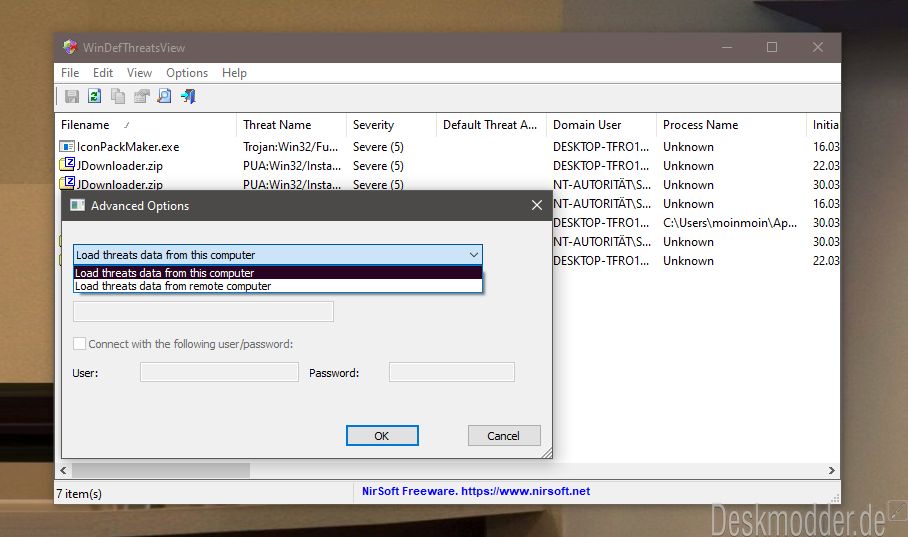908x537 pixels.
Task: Click the Find magnifier toolbar icon
Action: (x=164, y=96)
